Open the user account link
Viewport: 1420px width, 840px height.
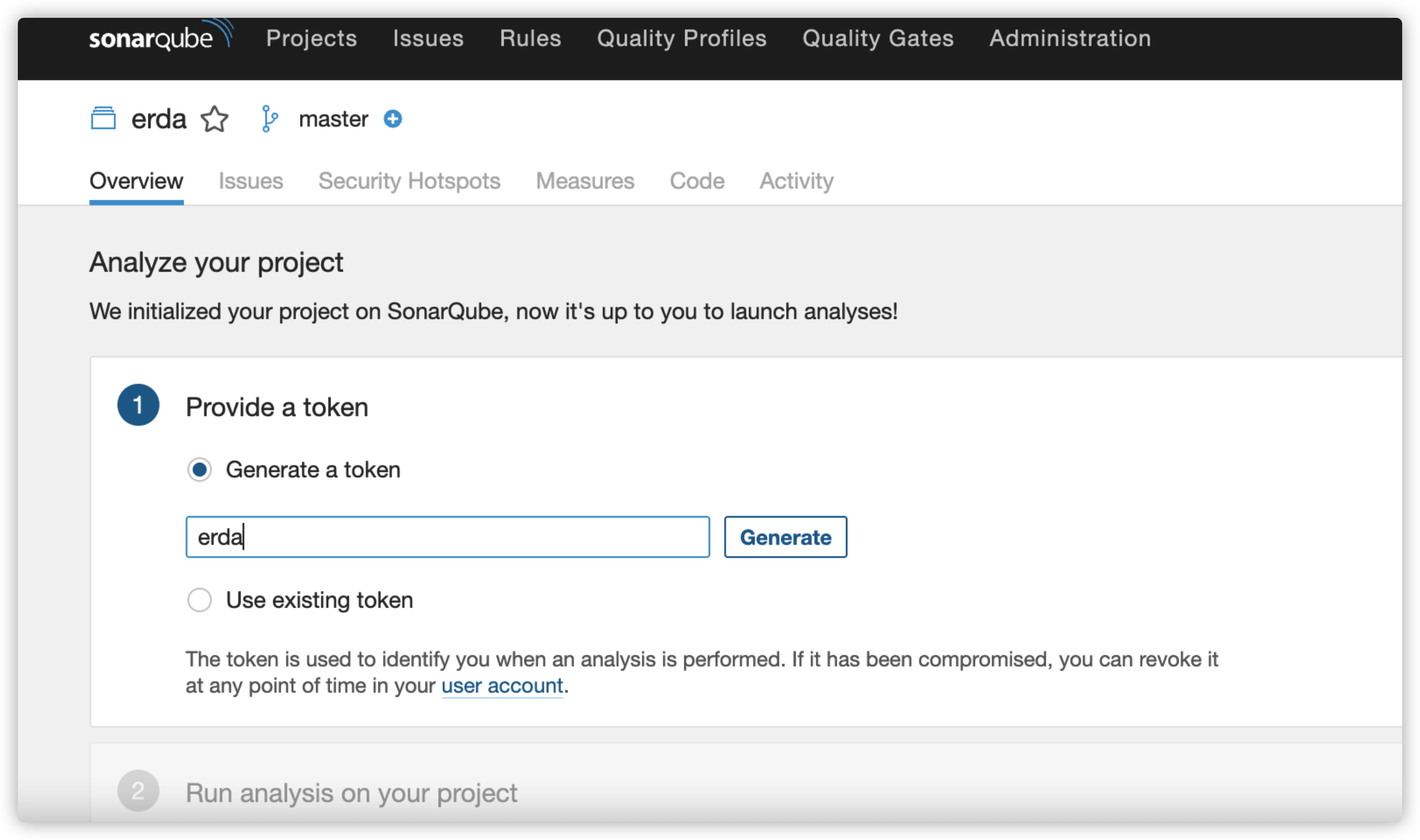pyautogui.click(x=502, y=686)
